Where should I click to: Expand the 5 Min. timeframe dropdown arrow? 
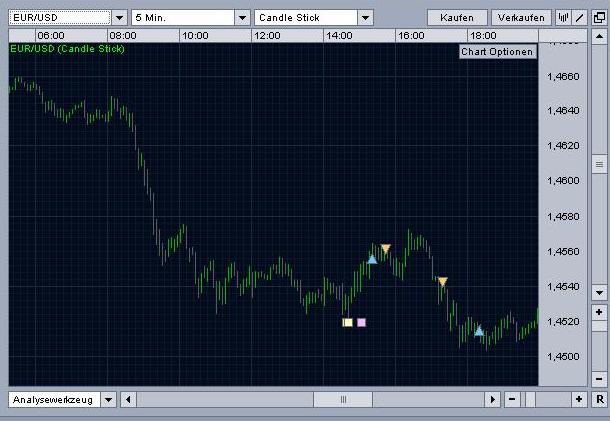242,18
